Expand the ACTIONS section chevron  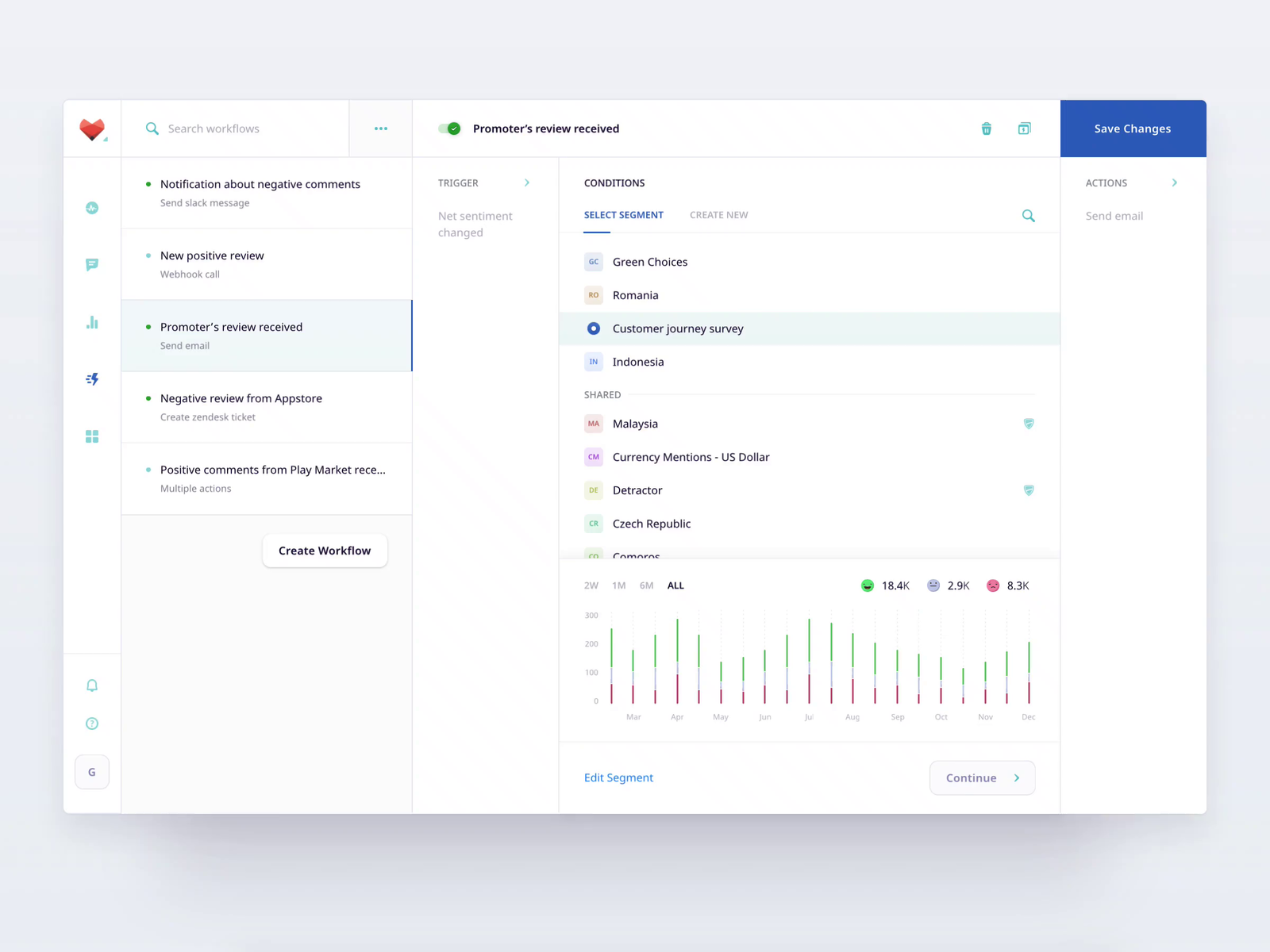coord(1175,182)
